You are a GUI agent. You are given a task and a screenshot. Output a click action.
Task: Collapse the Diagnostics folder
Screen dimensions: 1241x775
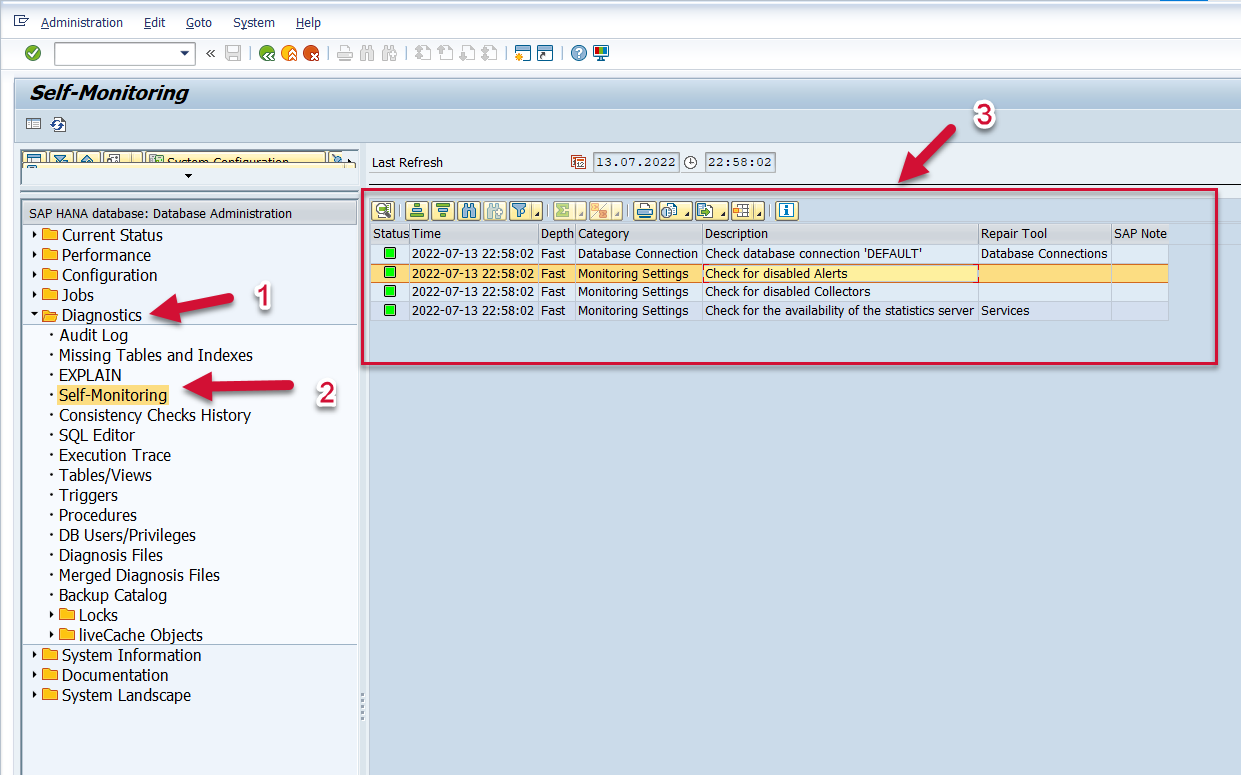[x=35, y=315]
